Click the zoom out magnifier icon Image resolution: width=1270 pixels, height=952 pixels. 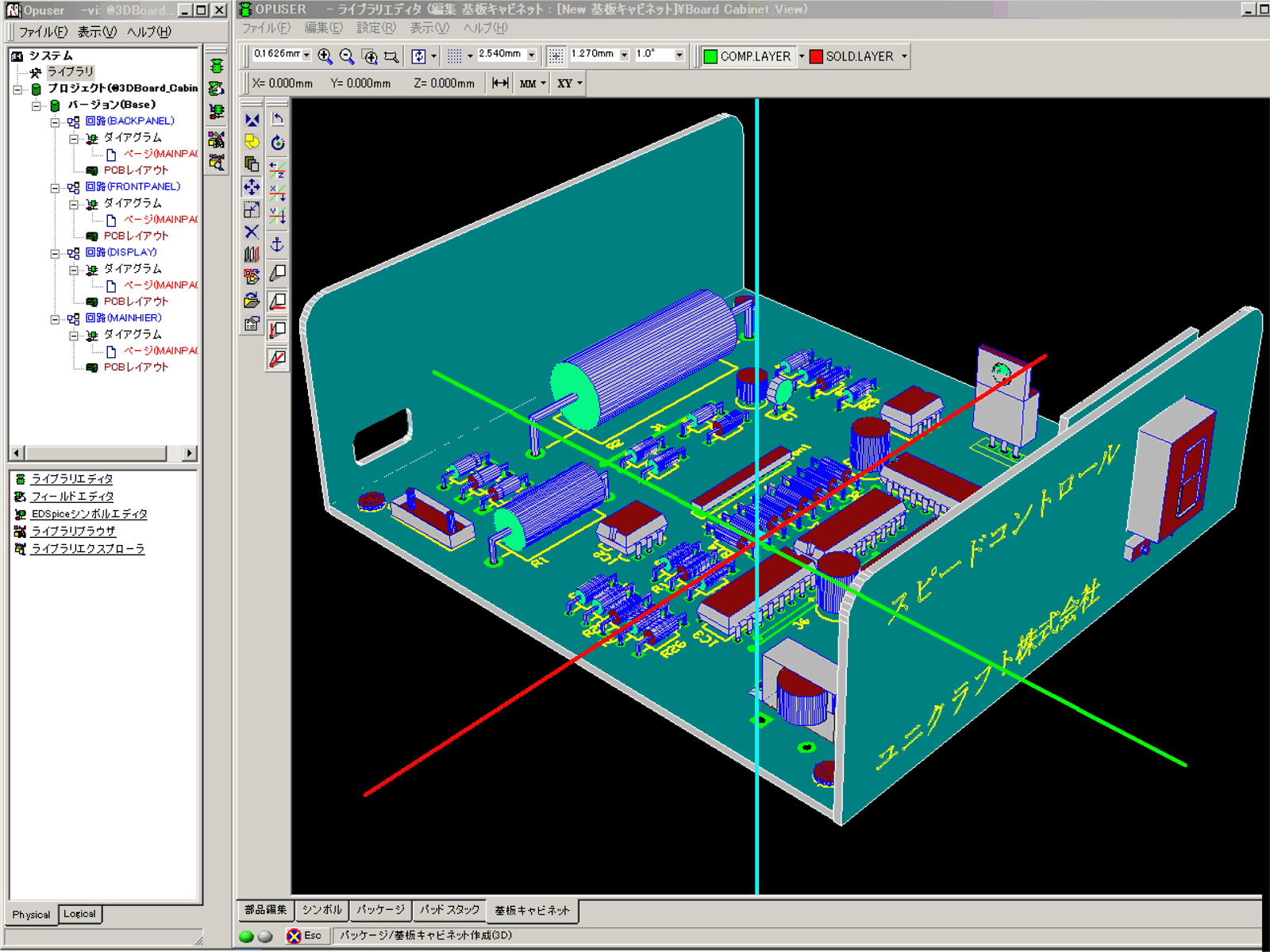pos(347,56)
